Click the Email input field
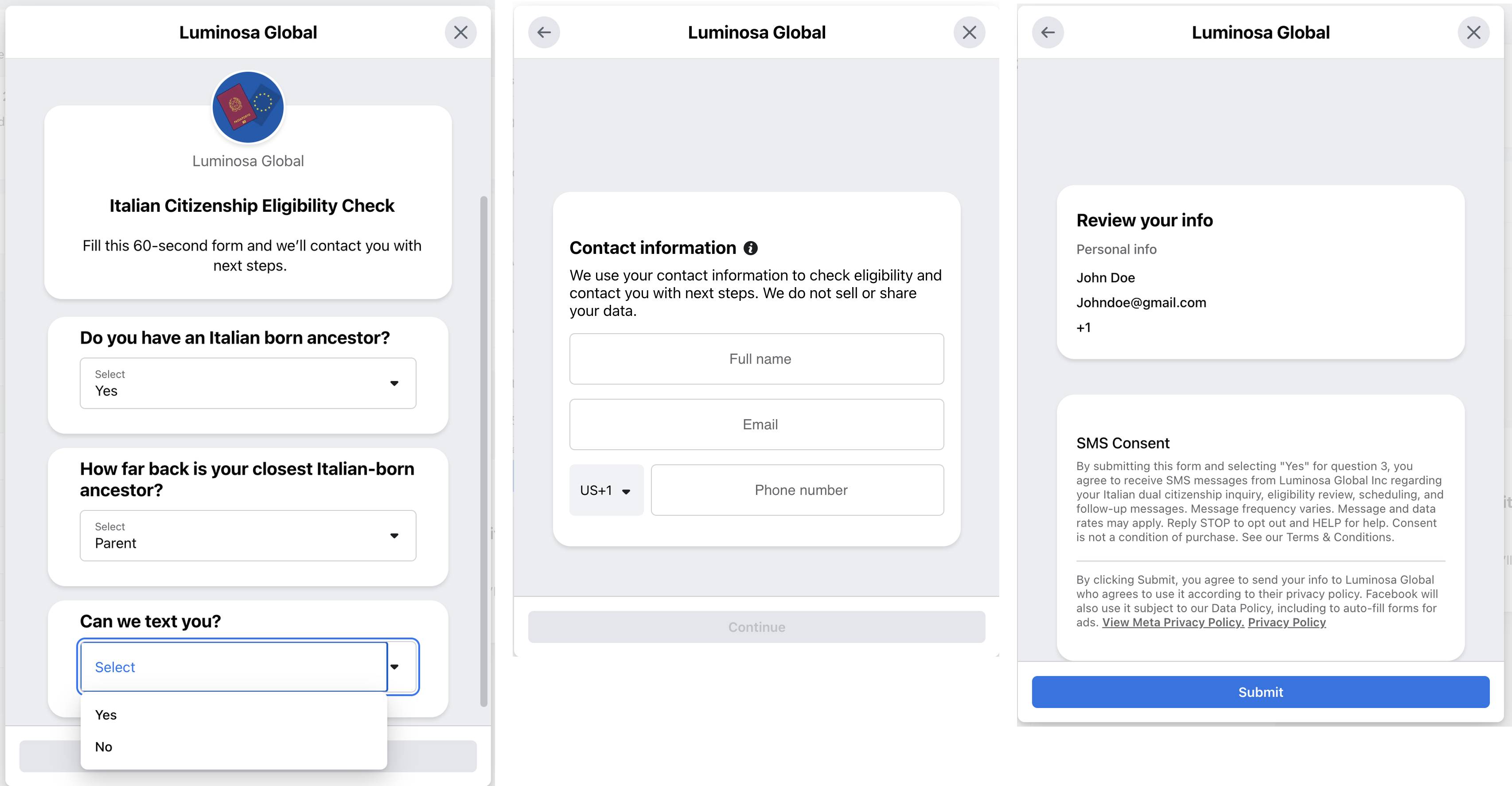The image size is (1512, 786). pos(756,424)
